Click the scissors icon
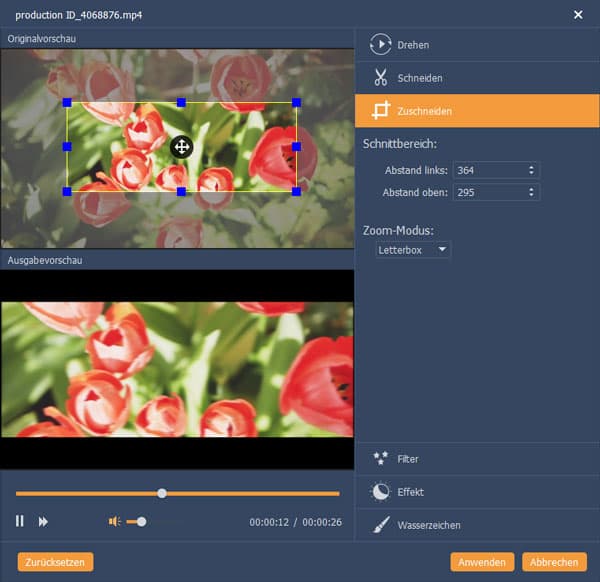 click(x=381, y=77)
